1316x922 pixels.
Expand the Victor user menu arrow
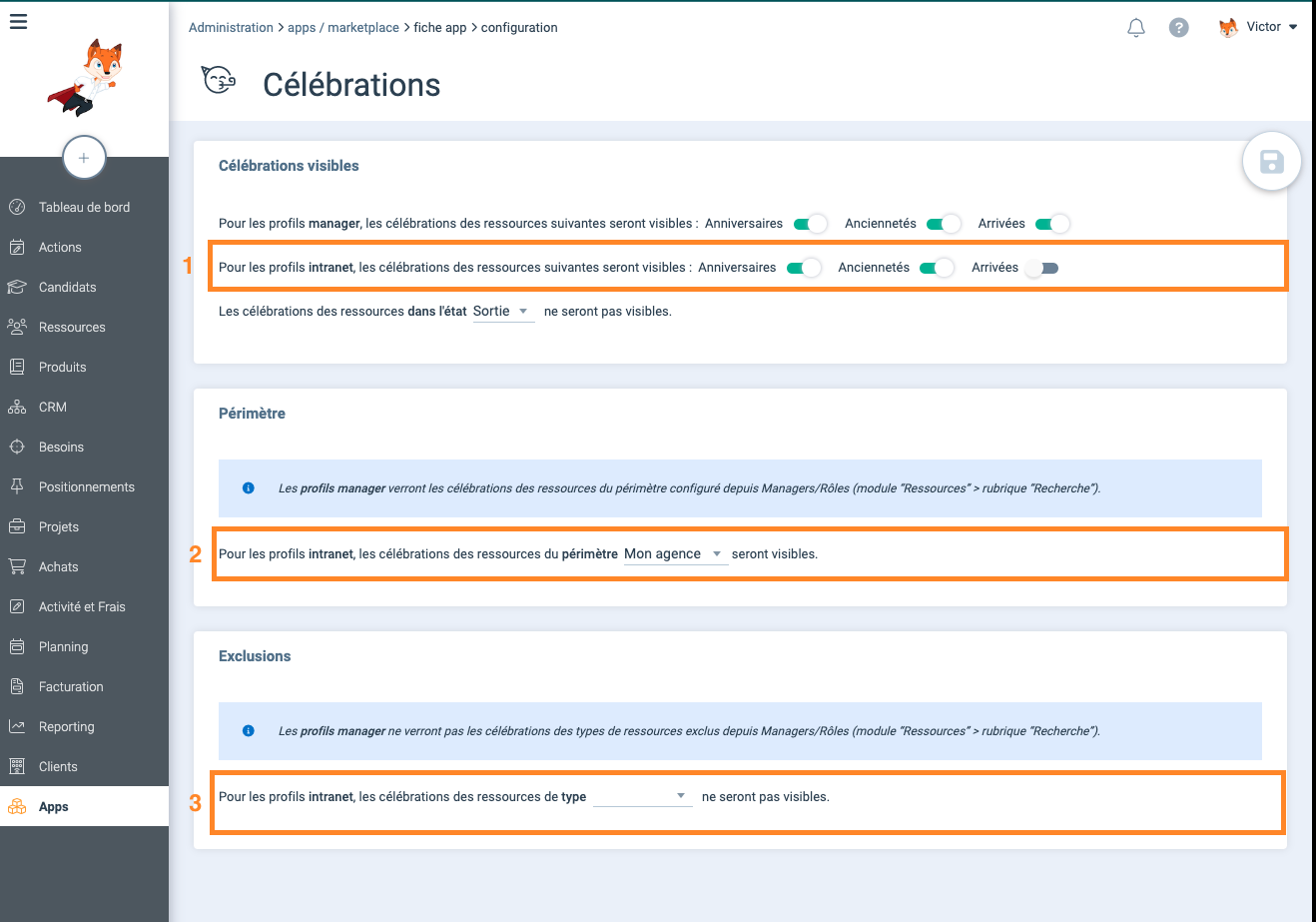[x=1293, y=28]
